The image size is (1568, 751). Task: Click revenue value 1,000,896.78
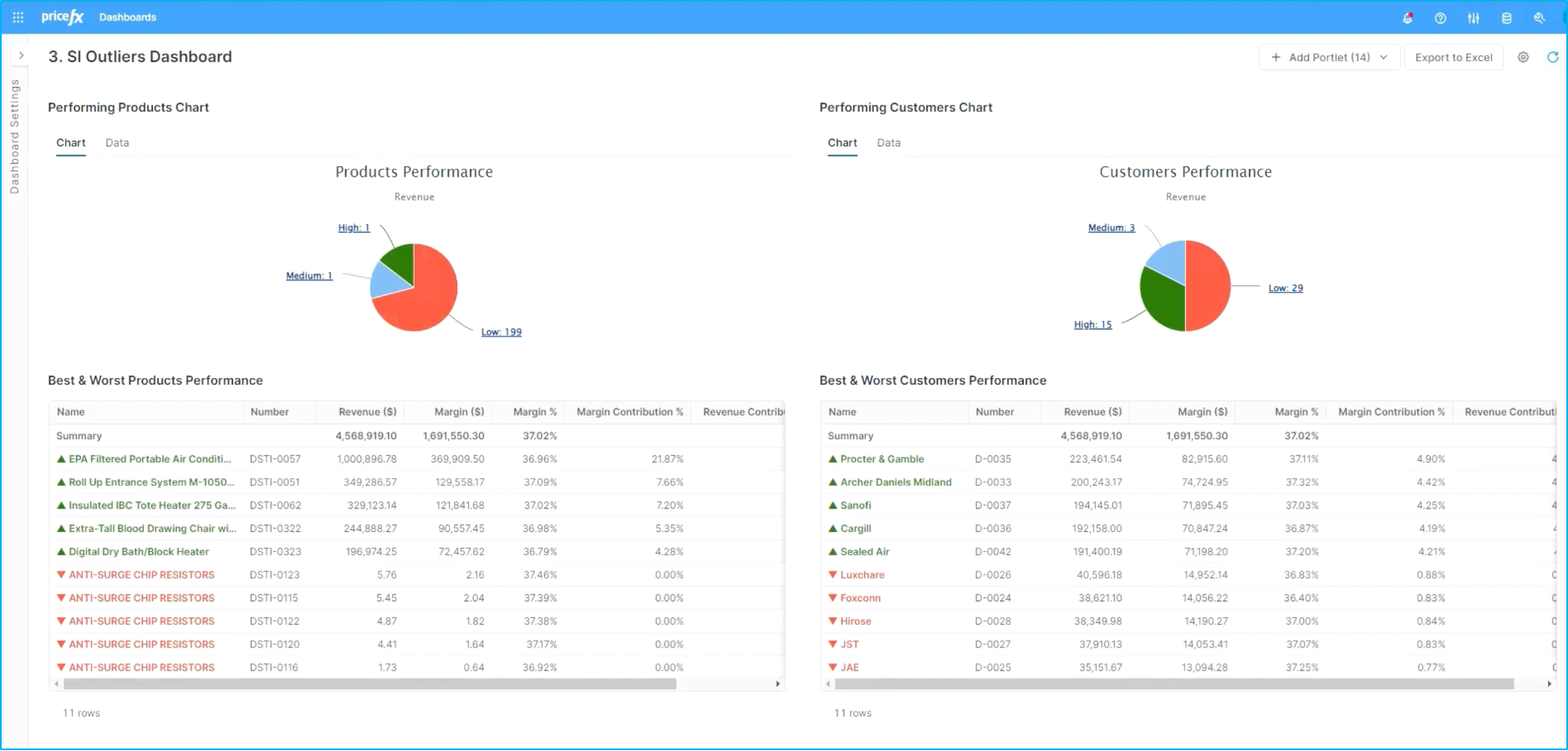click(x=366, y=459)
